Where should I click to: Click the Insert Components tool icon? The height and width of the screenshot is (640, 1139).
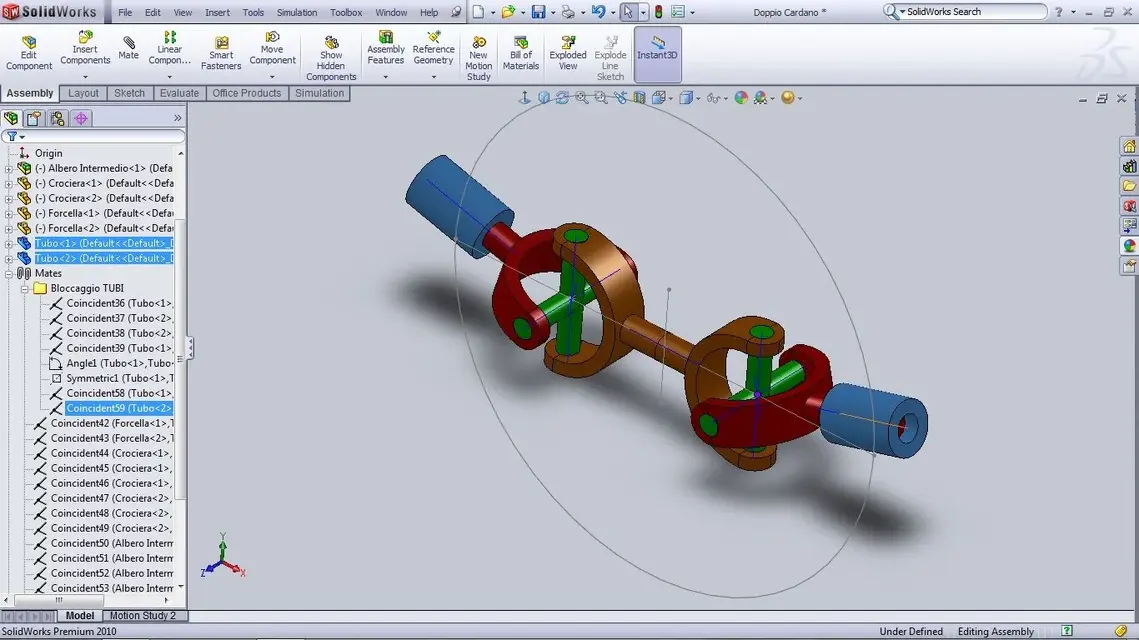pyautogui.click(x=85, y=37)
